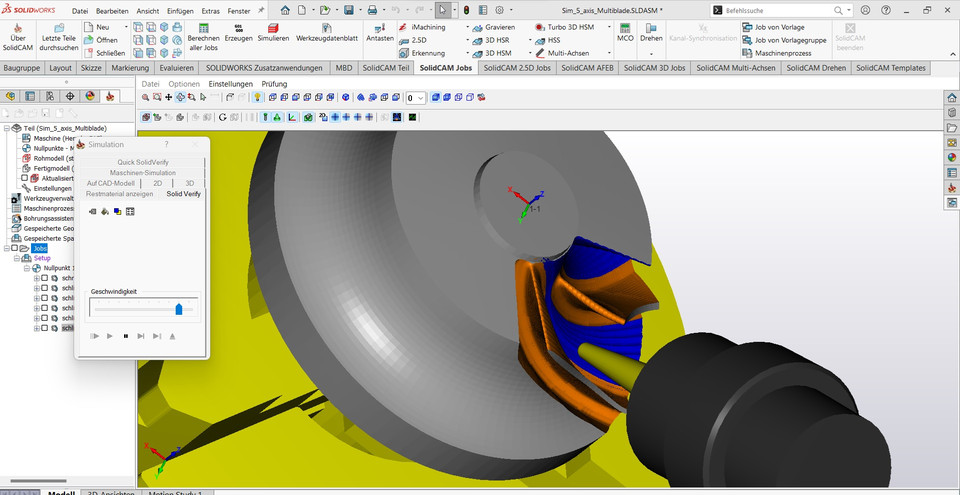Select the Motion Study 1 bottom tab

click(177, 492)
